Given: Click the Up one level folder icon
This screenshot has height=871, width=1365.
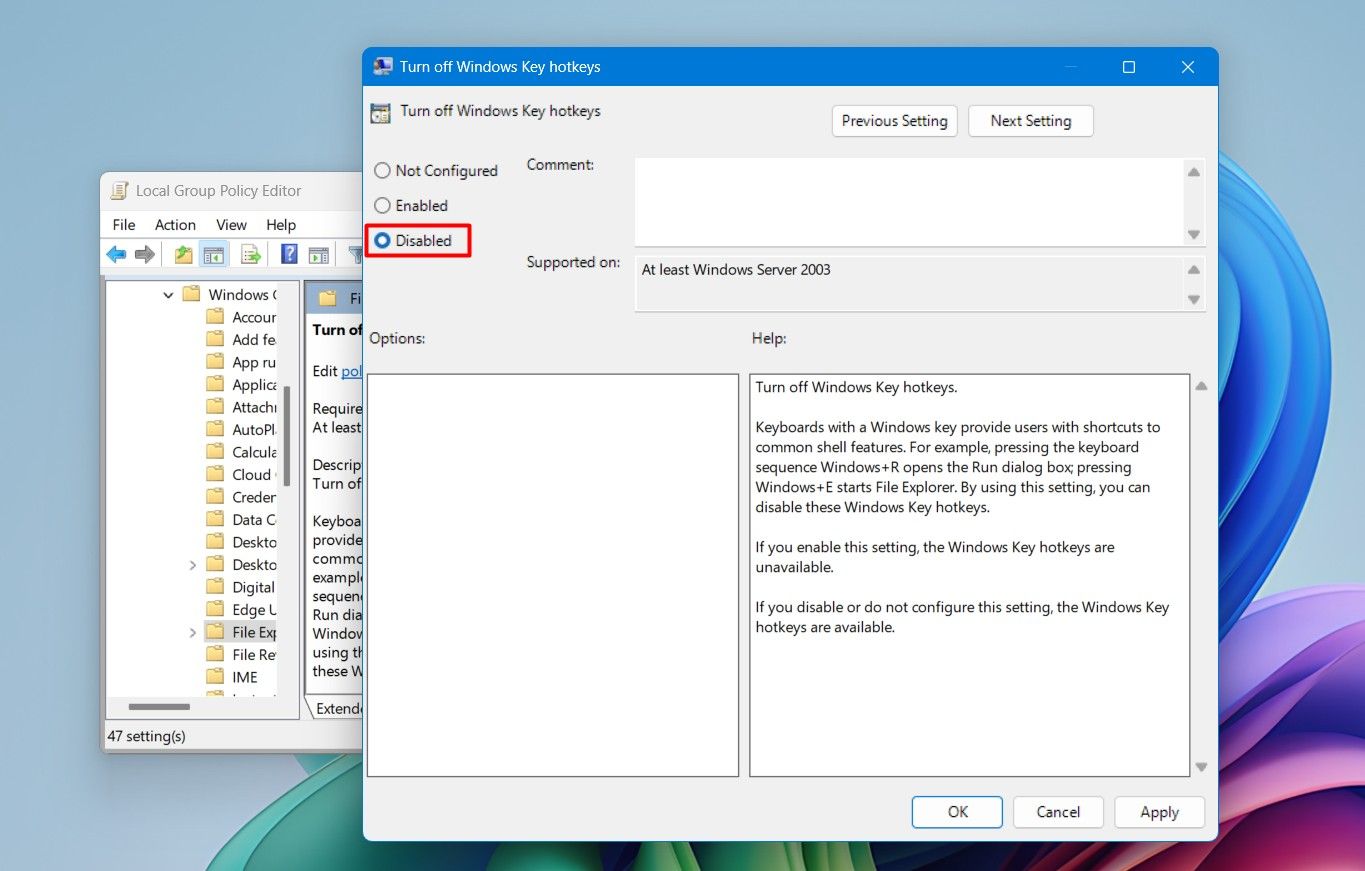Looking at the screenshot, I should click(x=183, y=255).
